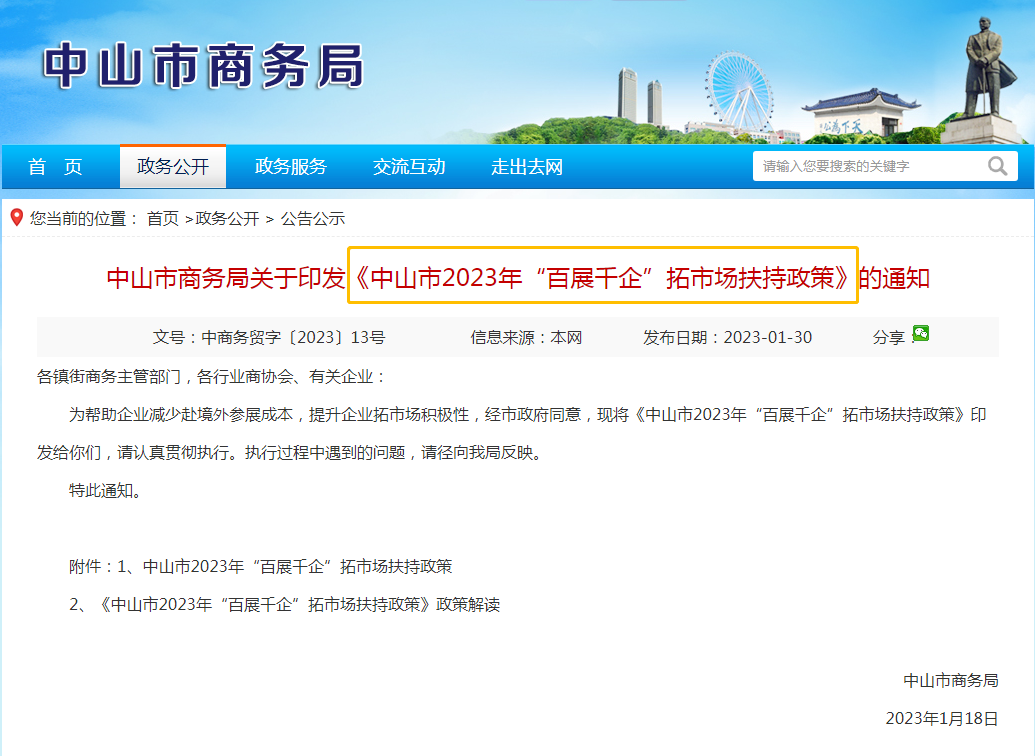Click the 信息来源 本网 source text
Viewport: 1035px width, 756px height.
point(527,337)
